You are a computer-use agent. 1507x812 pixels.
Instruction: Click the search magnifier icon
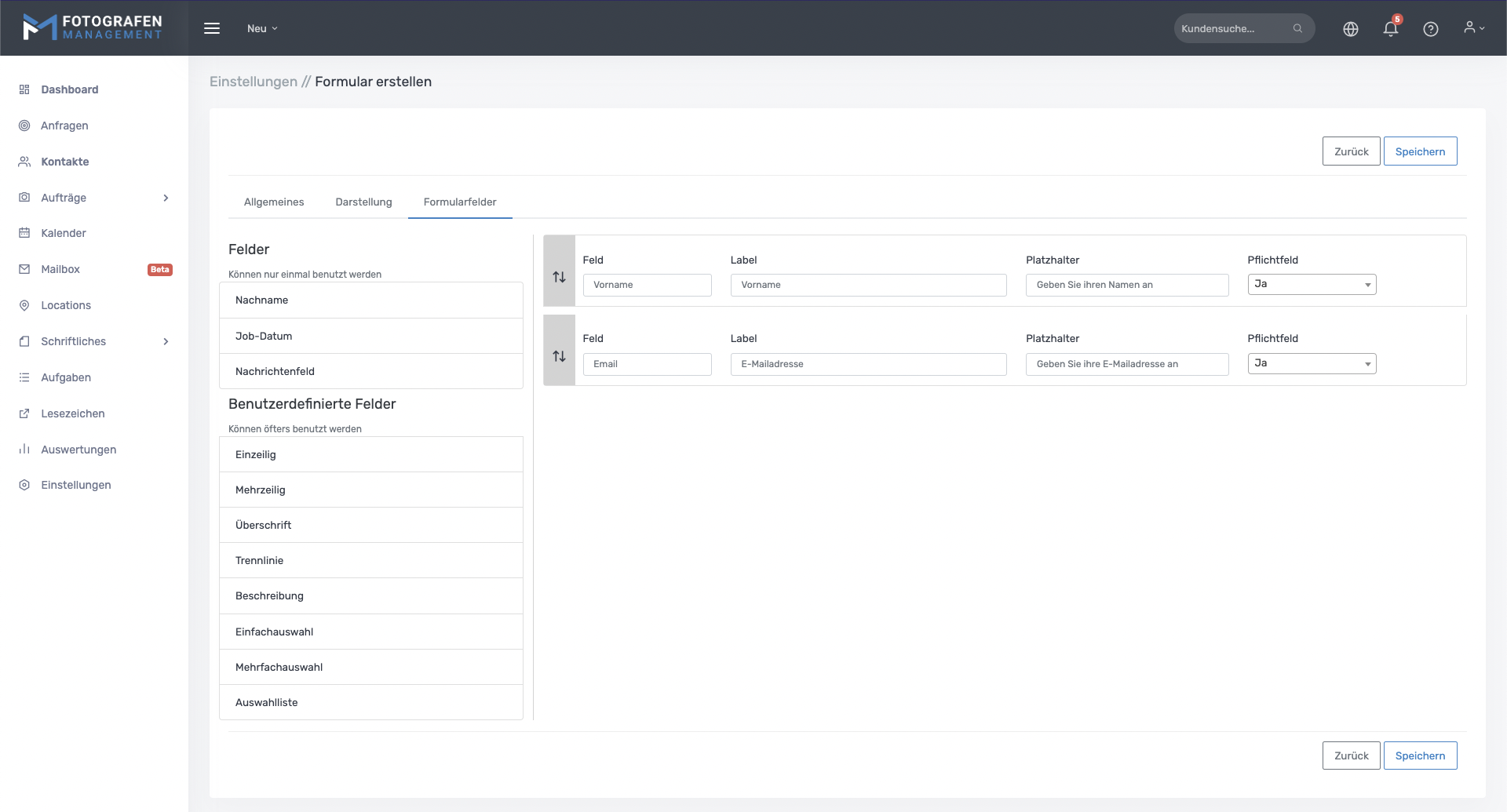point(1297,28)
